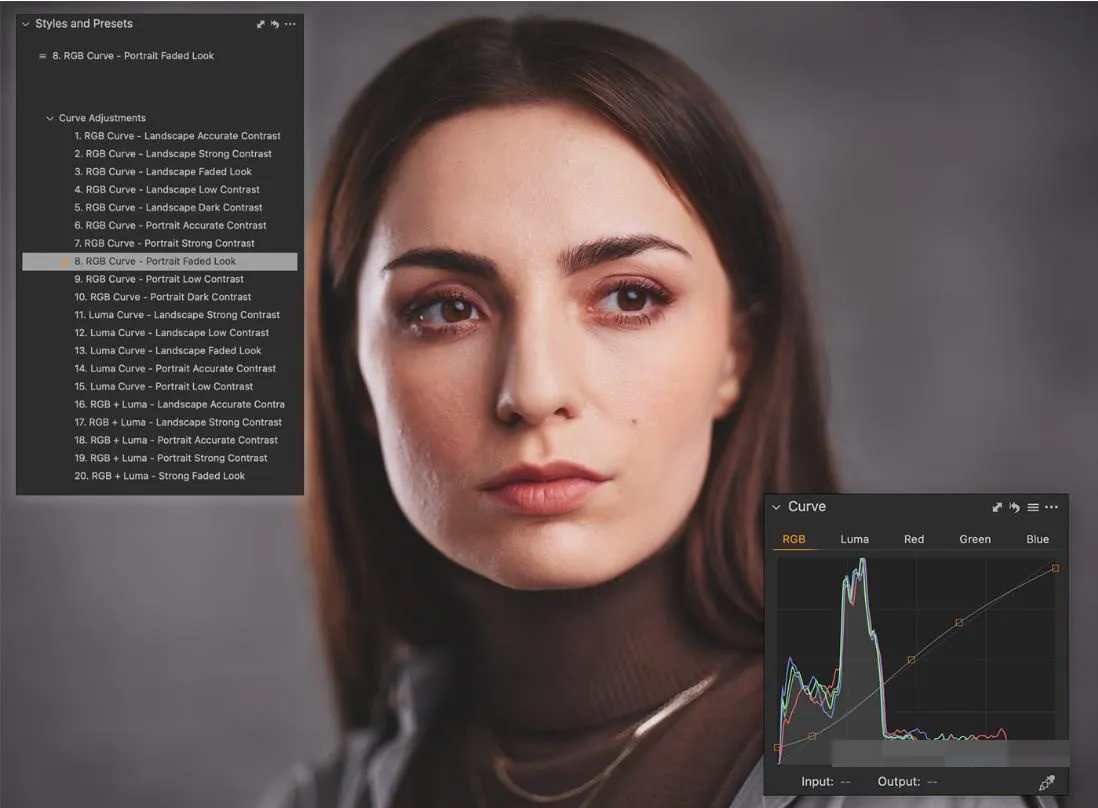The height and width of the screenshot is (808, 1098).
Task: Reset Styles and Presets with the undo arrow
Action: (x=274, y=24)
